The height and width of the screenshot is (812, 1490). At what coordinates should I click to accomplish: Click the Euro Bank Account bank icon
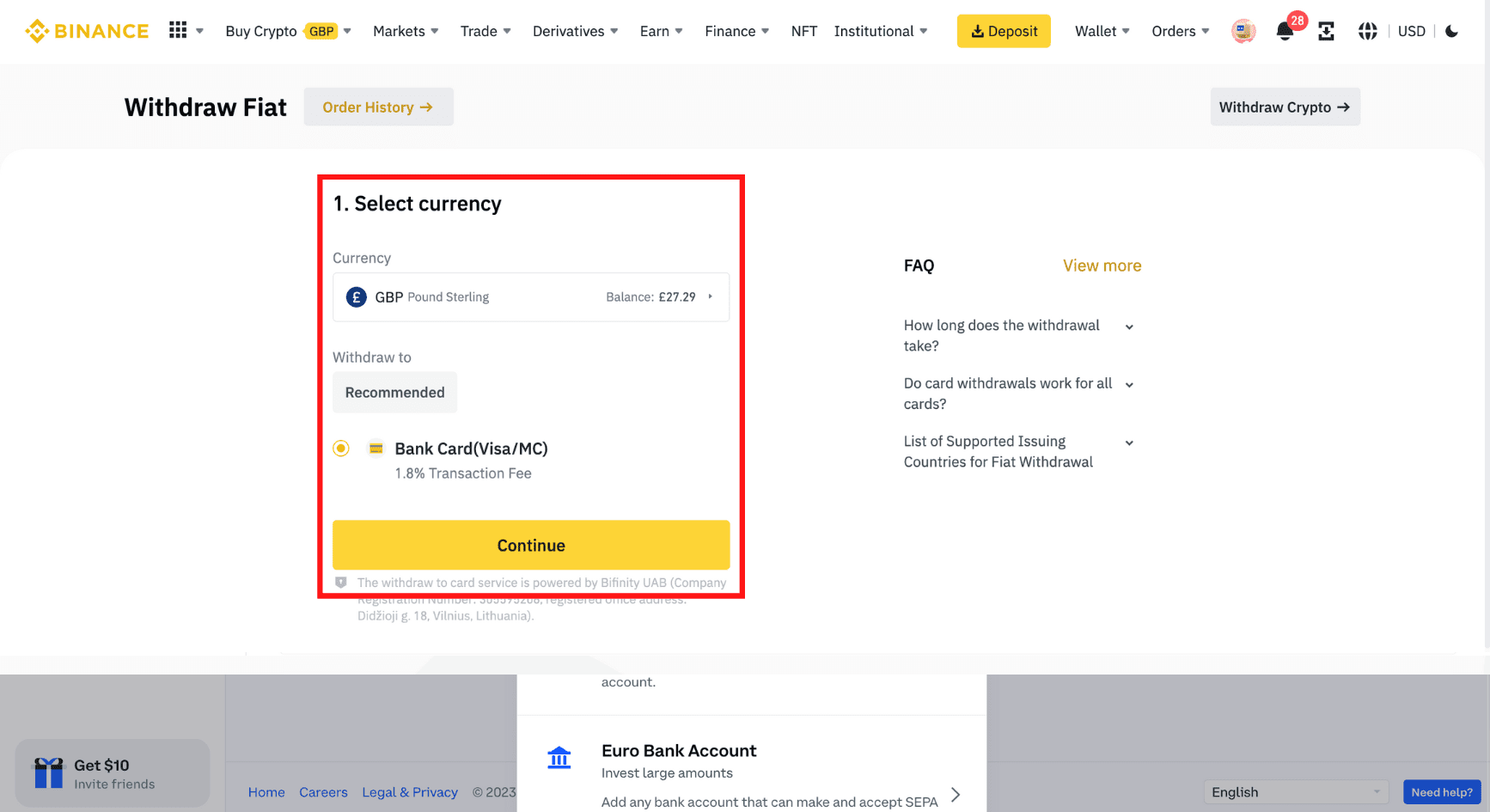point(559,758)
